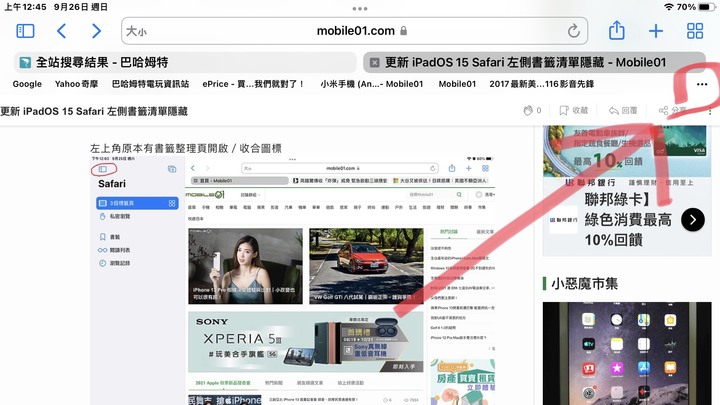Open a new tab
The height and width of the screenshot is (405, 720).
[656, 31]
